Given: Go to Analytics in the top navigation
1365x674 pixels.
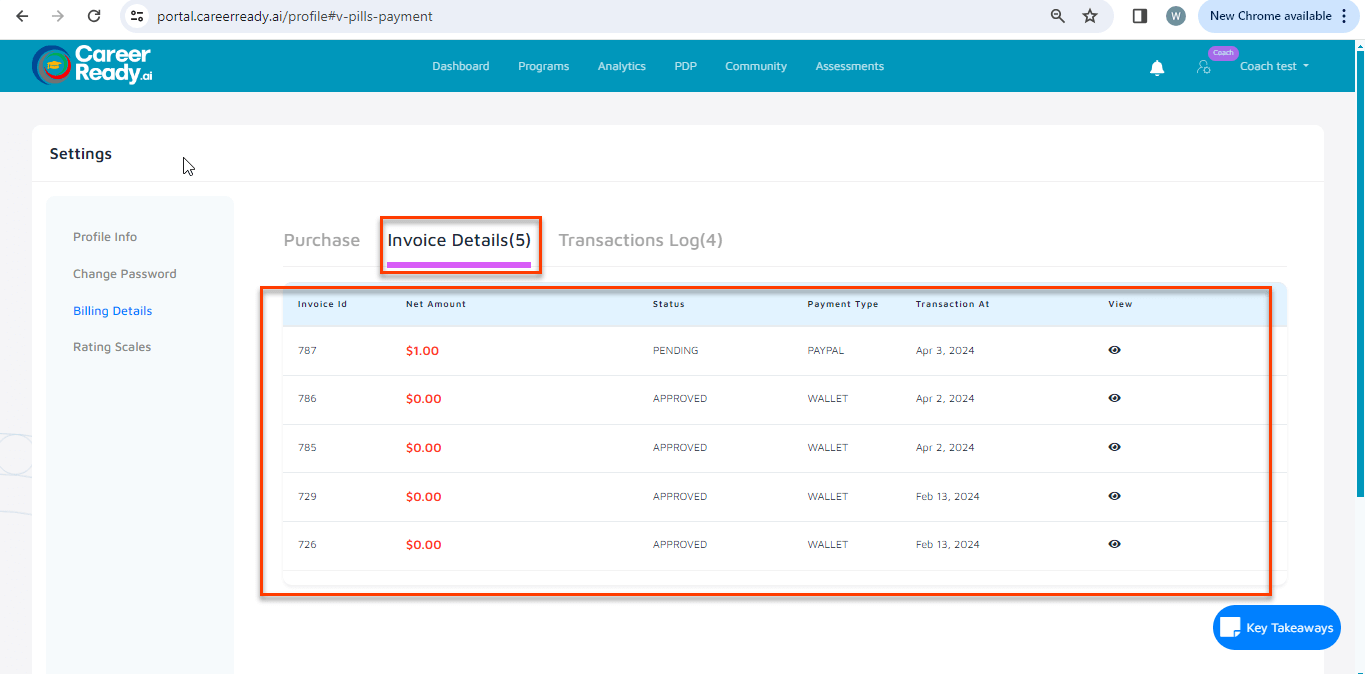Looking at the screenshot, I should [x=621, y=66].
